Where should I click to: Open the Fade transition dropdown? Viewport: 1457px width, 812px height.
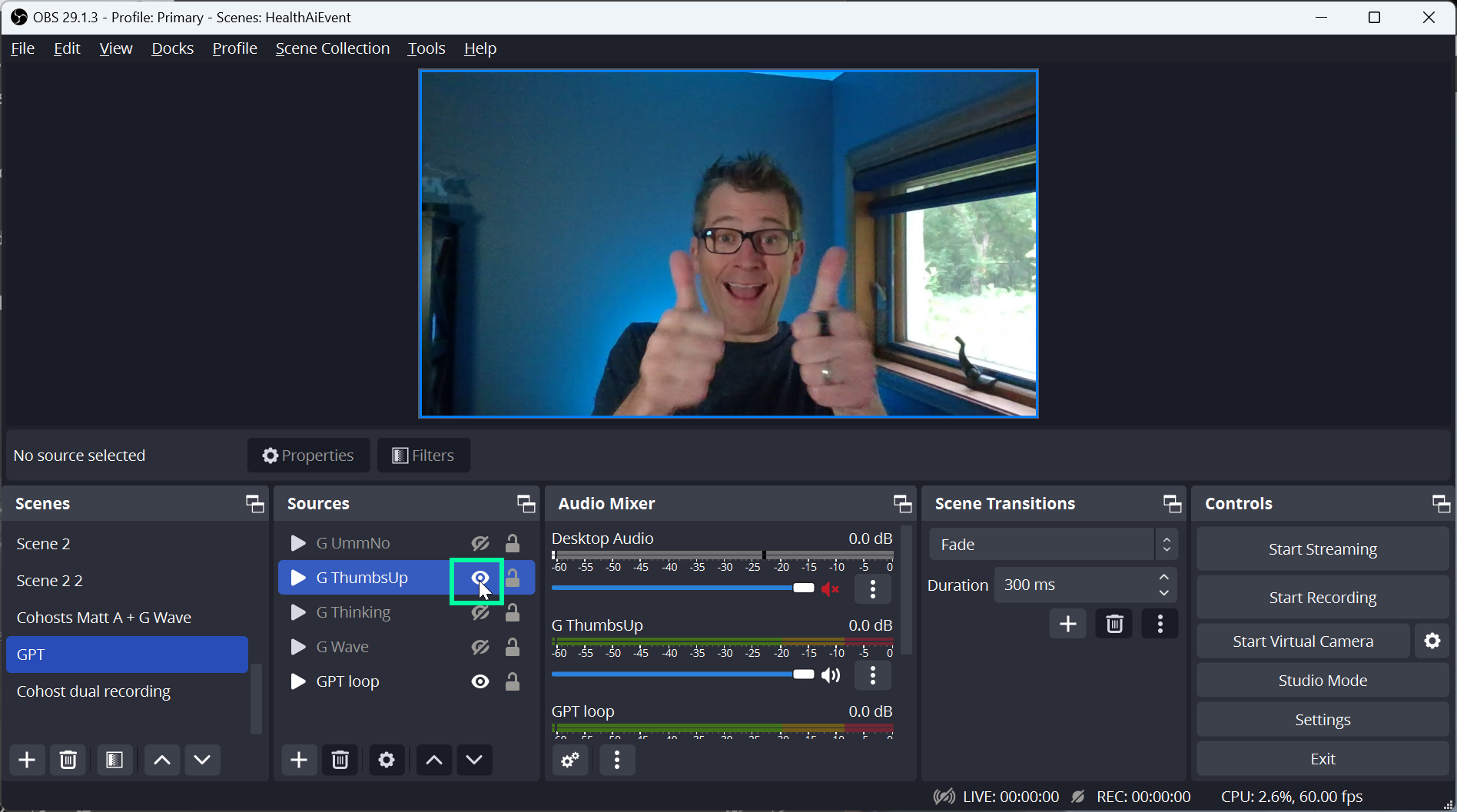(x=1052, y=544)
